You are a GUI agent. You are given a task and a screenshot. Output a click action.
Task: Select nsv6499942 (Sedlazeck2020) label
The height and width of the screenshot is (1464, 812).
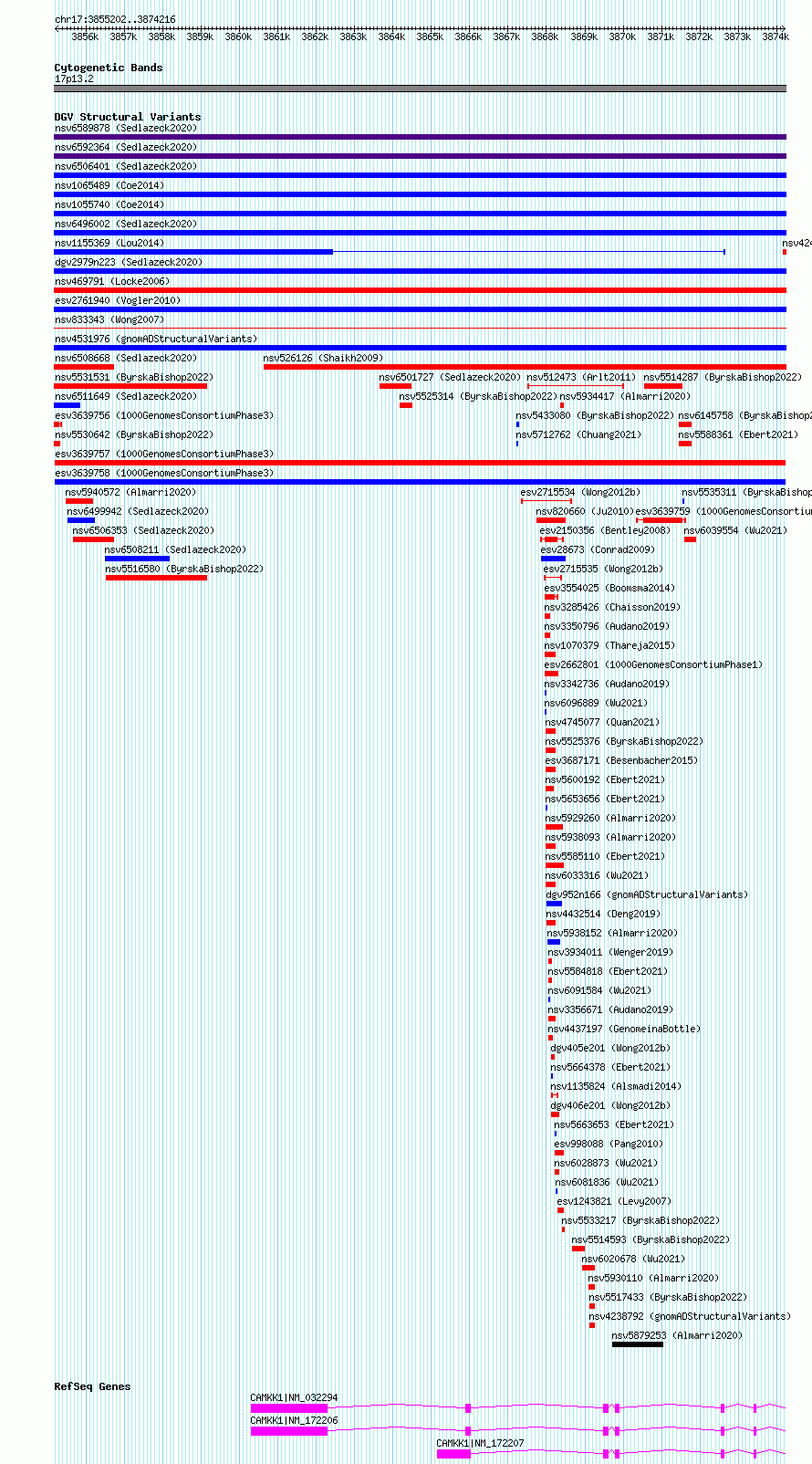point(138,511)
